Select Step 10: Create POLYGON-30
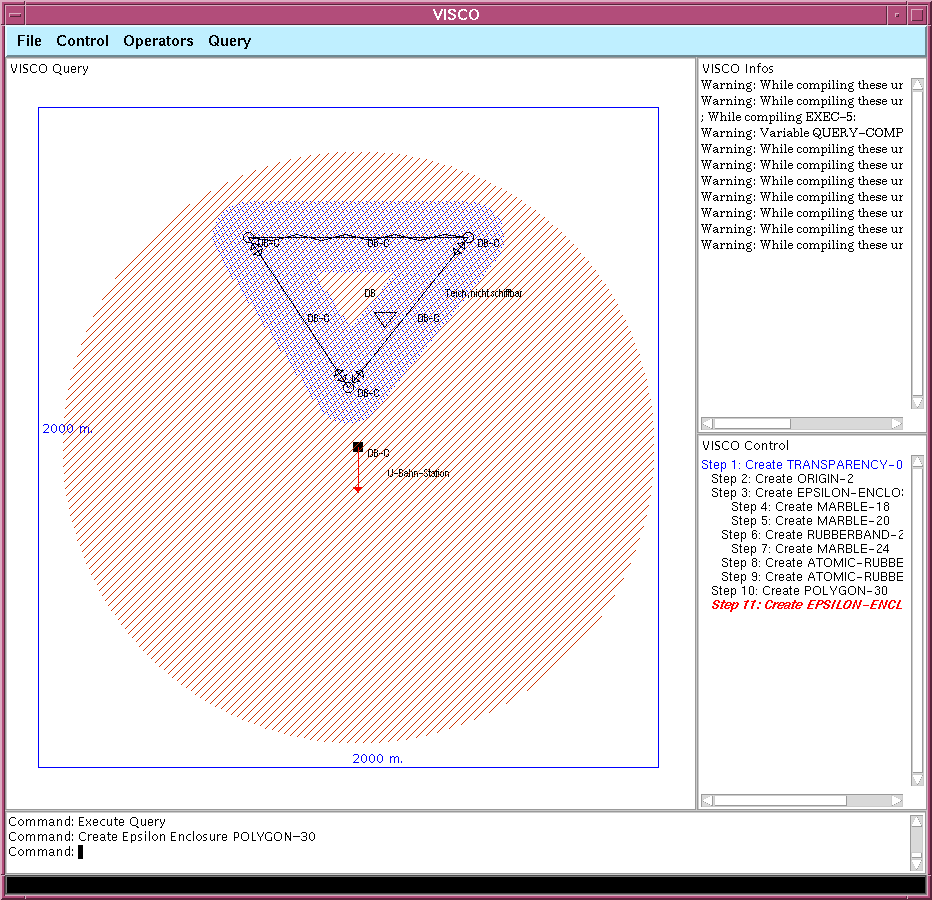This screenshot has width=932, height=900. (799, 591)
